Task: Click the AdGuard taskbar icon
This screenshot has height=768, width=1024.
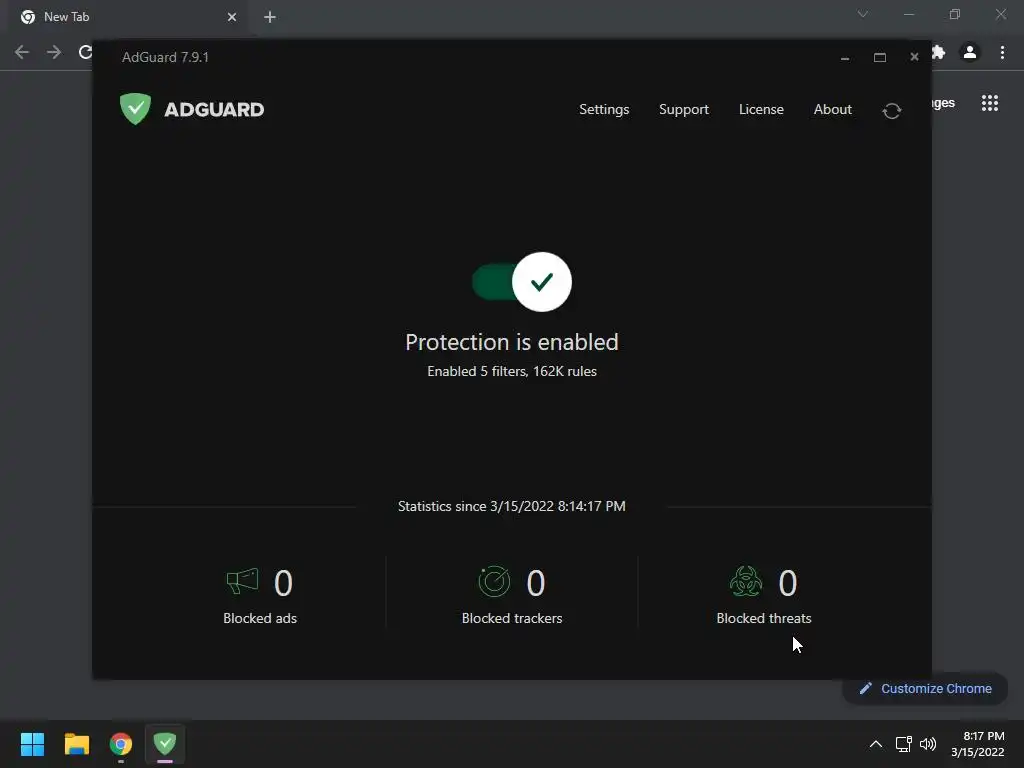Action: [165, 744]
